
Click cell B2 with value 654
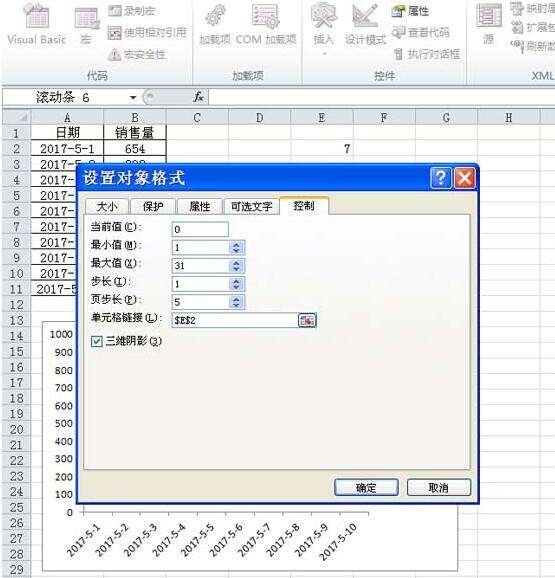point(135,149)
